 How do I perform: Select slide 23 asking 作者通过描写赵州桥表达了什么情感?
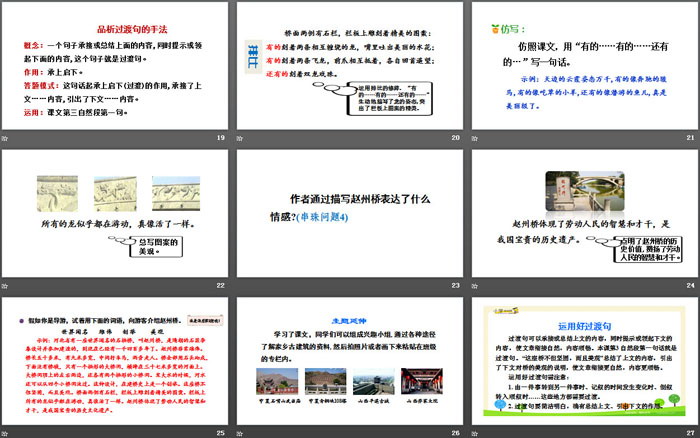point(350,213)
